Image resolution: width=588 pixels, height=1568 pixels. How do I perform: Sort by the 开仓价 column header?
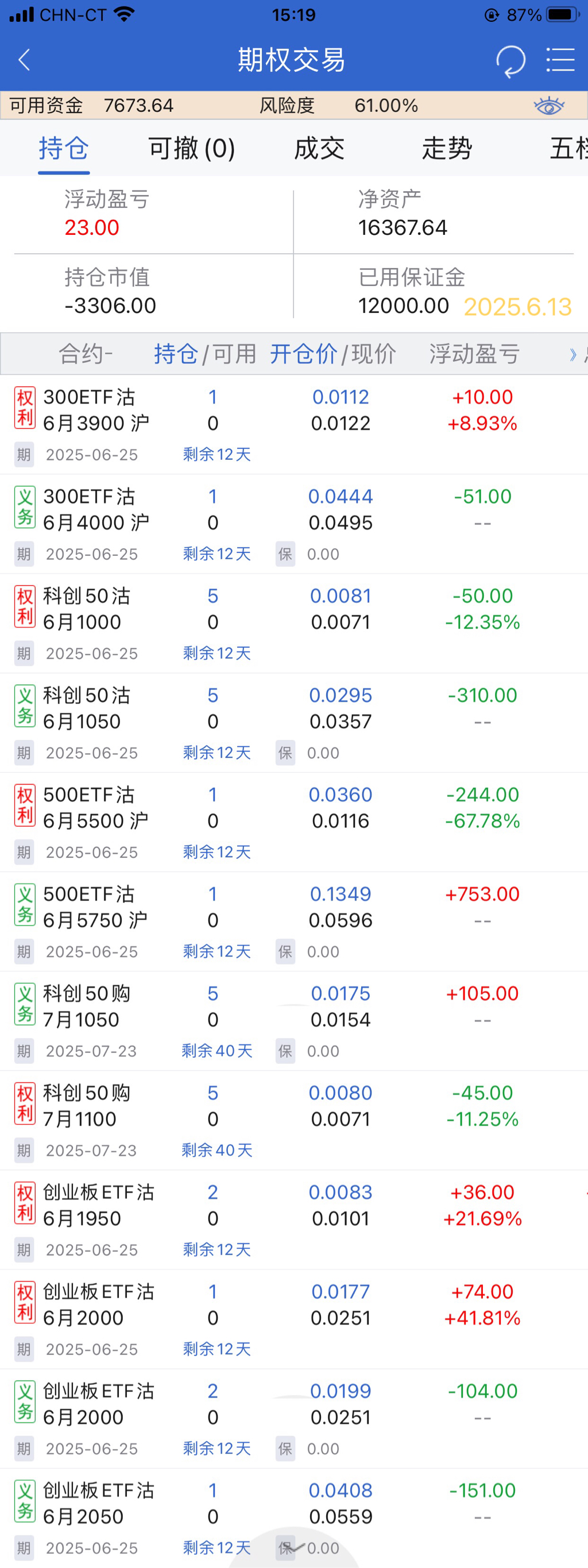click(x=303, y=354)
